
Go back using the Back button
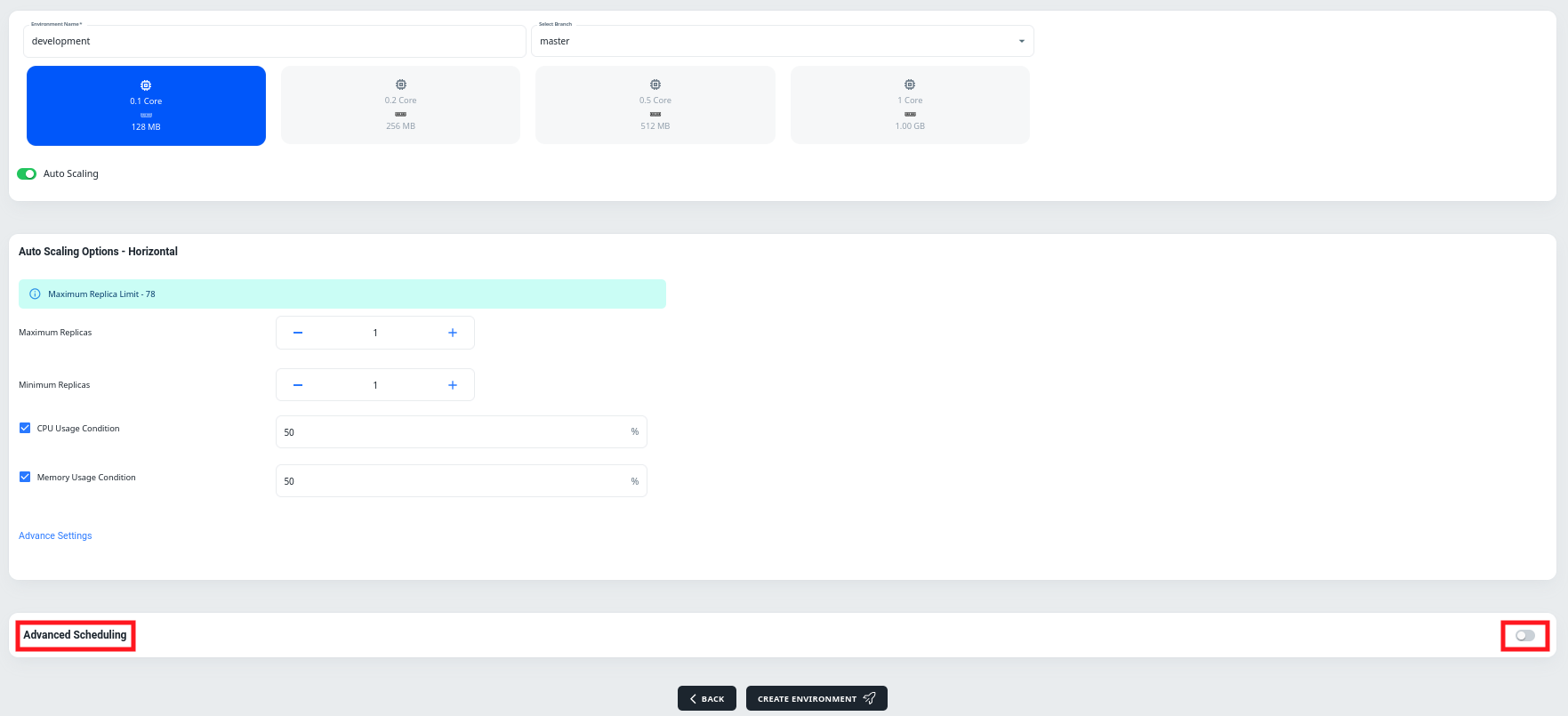(707, 698)
